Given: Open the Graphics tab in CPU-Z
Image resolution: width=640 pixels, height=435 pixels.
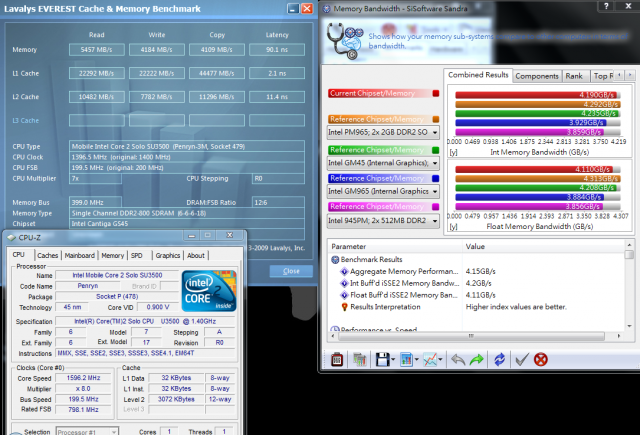Looking at the screenshot, I should point(168,255).
